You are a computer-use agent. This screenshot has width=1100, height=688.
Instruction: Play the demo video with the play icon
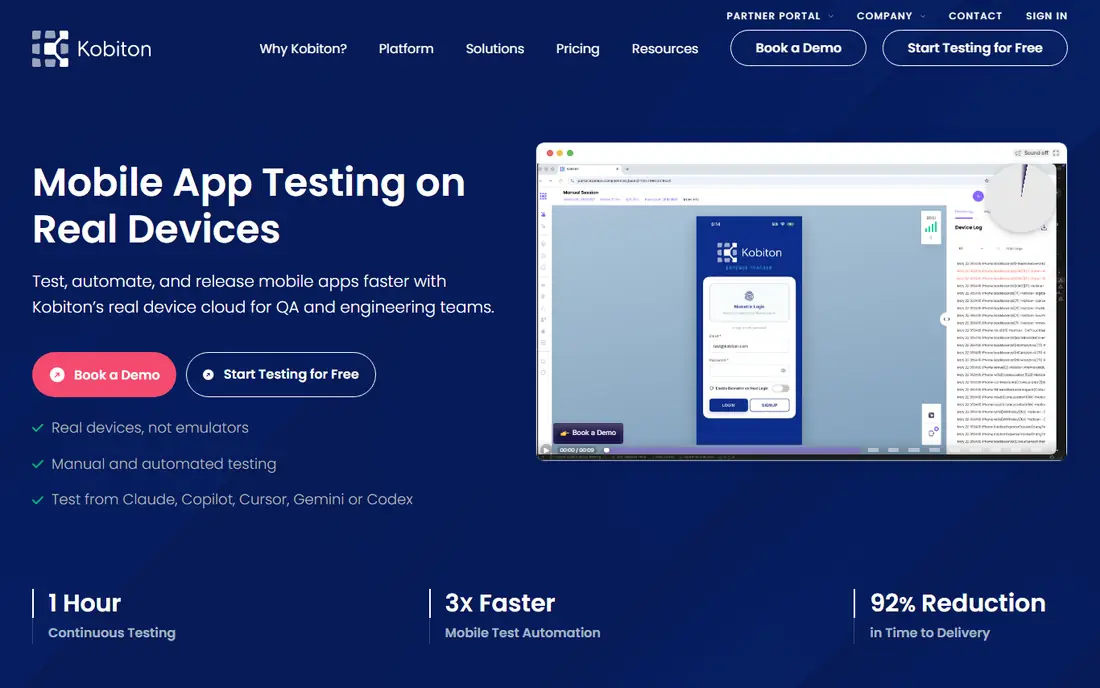click(546, 450)
